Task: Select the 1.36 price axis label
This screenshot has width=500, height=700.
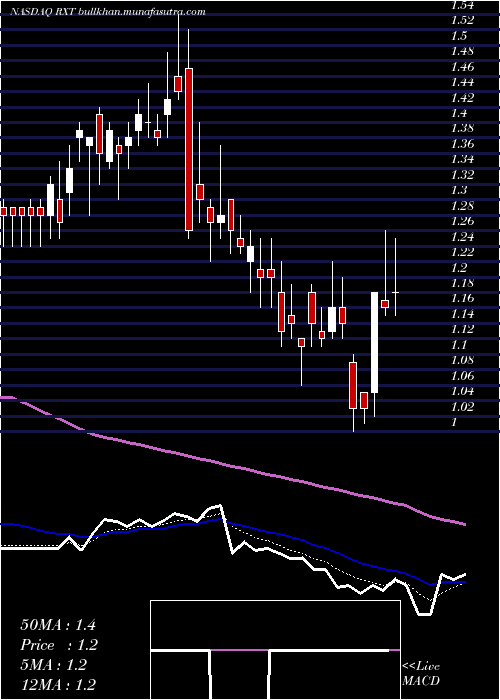Action: 462,144
